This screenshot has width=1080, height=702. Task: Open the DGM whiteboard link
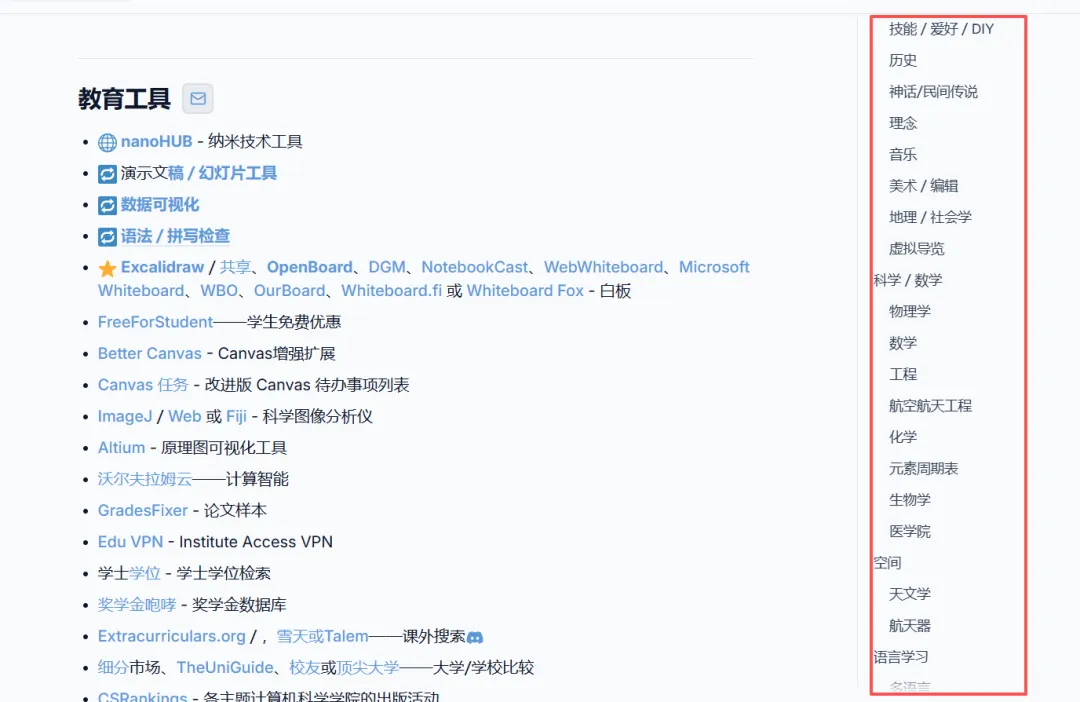387,267
